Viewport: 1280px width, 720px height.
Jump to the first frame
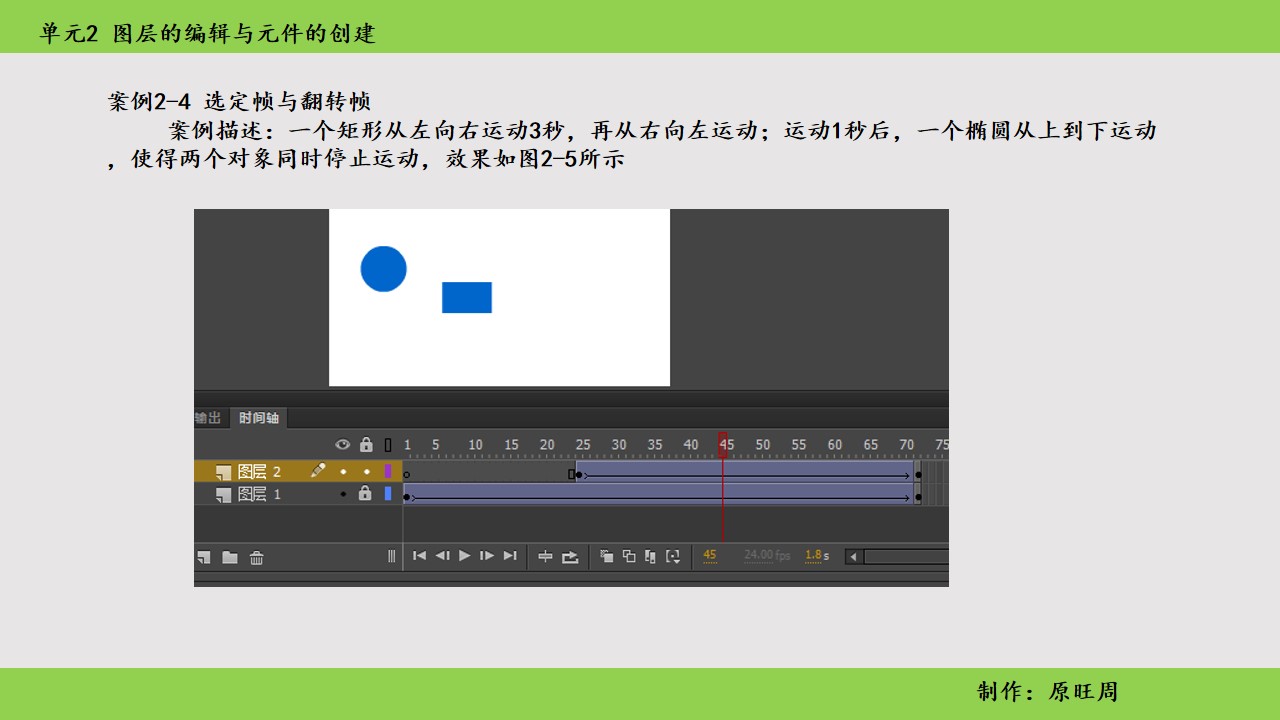[420, 556]
